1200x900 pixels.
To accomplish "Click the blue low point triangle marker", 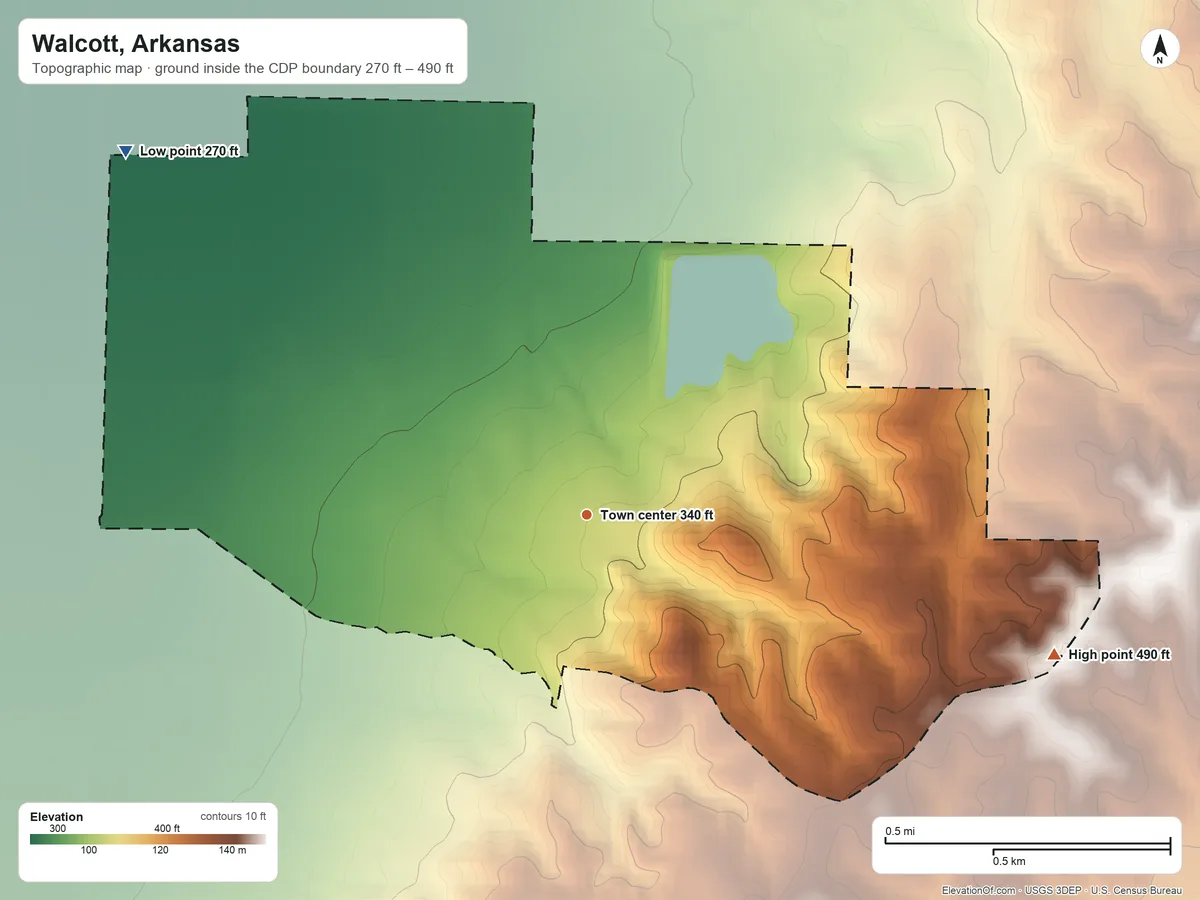I will [125, 152].
